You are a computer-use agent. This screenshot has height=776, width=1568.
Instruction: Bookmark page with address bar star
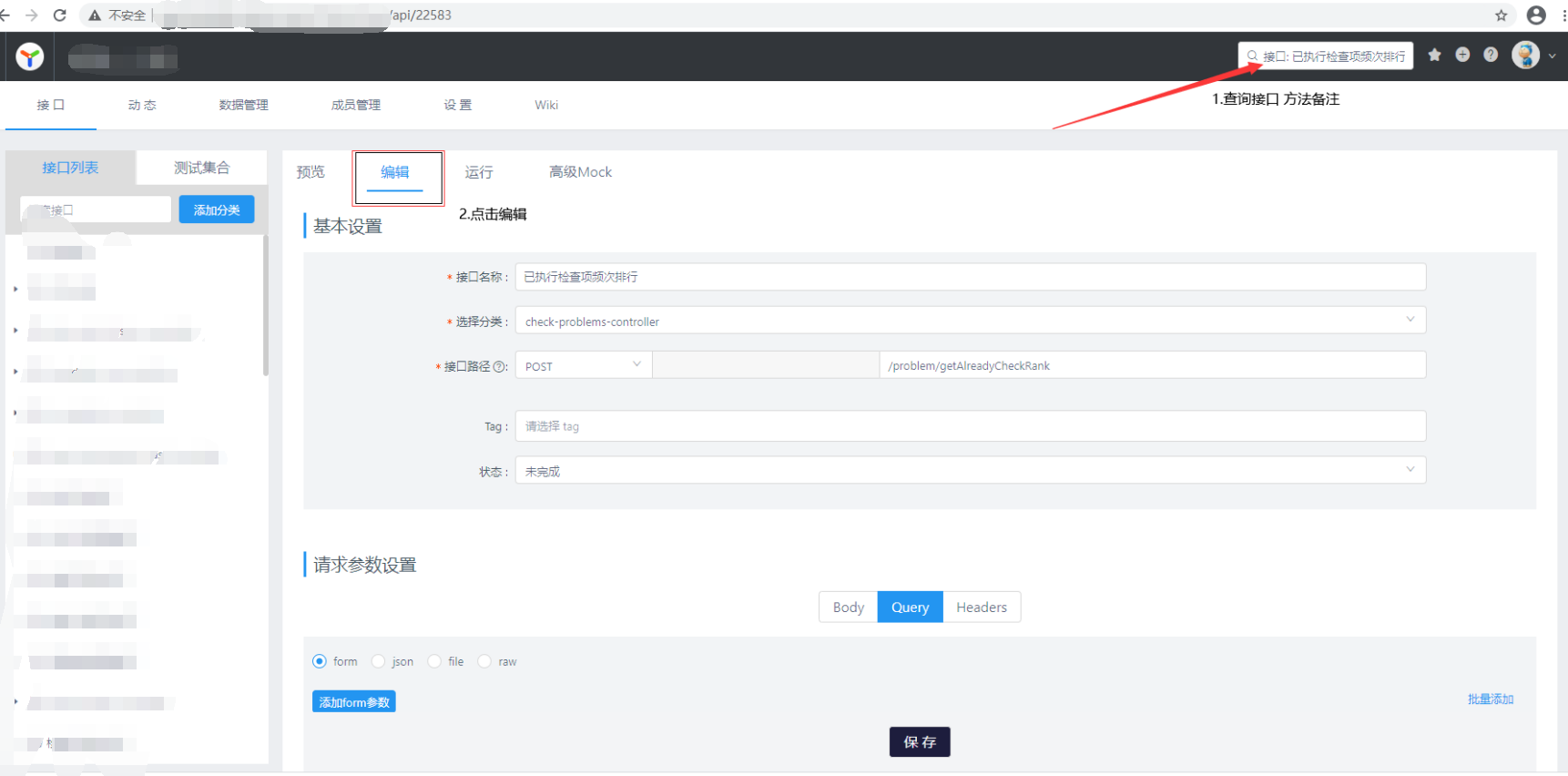coord(1502,15)
